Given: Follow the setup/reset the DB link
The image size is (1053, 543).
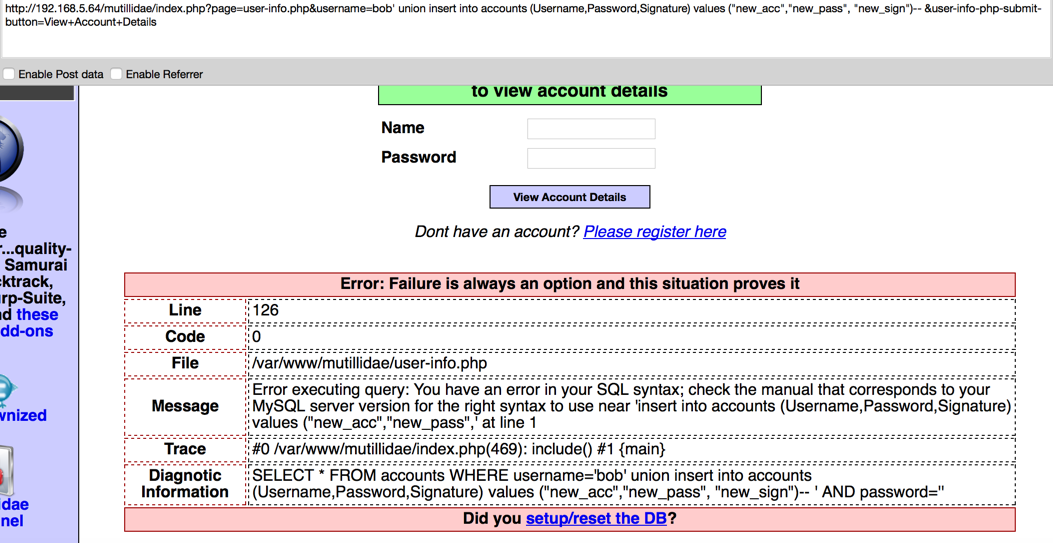Looking at the screenshot, I should [x=596, y=518].
